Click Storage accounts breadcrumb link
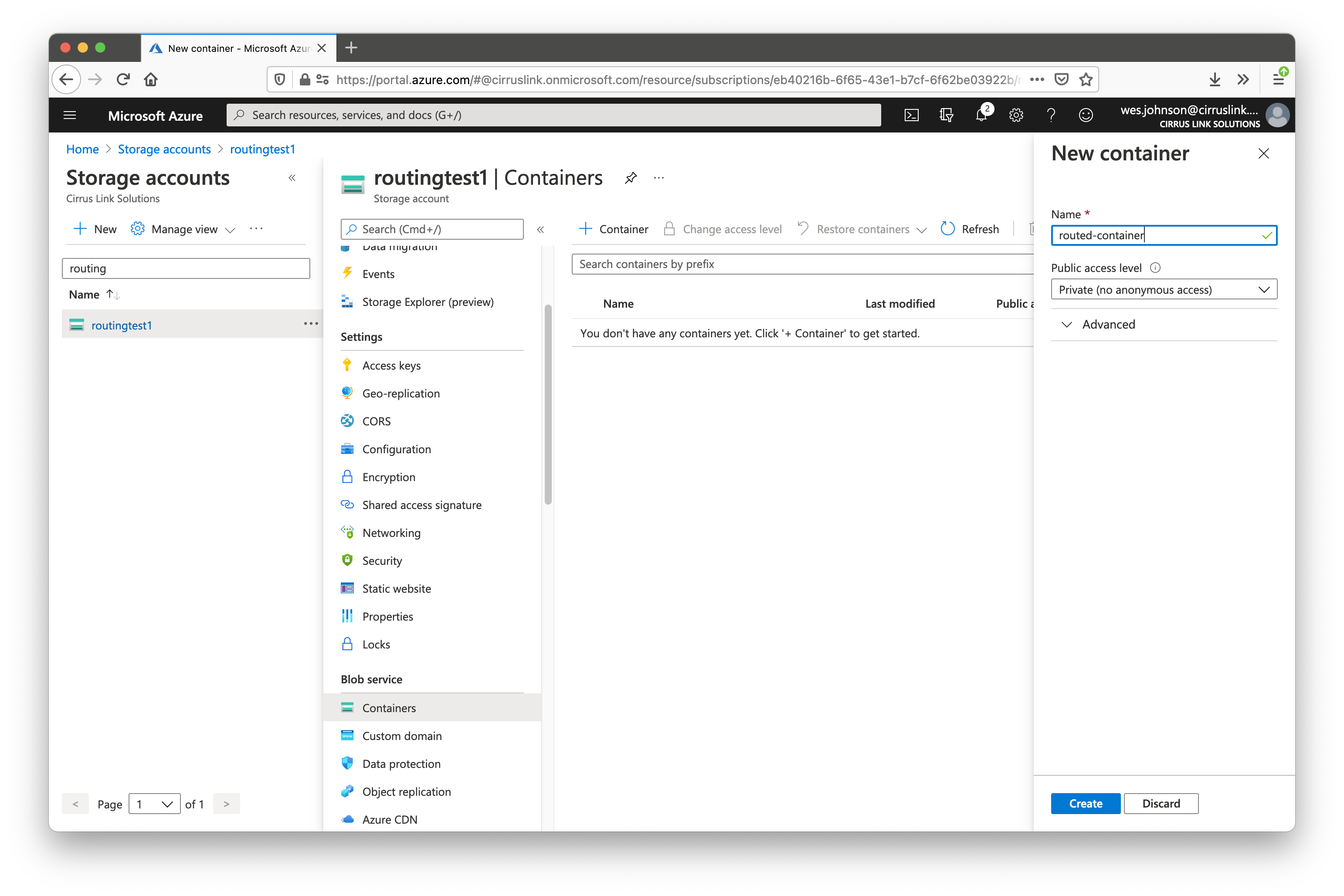Screen dimensions: 1344x896 (x=164, y=149)
